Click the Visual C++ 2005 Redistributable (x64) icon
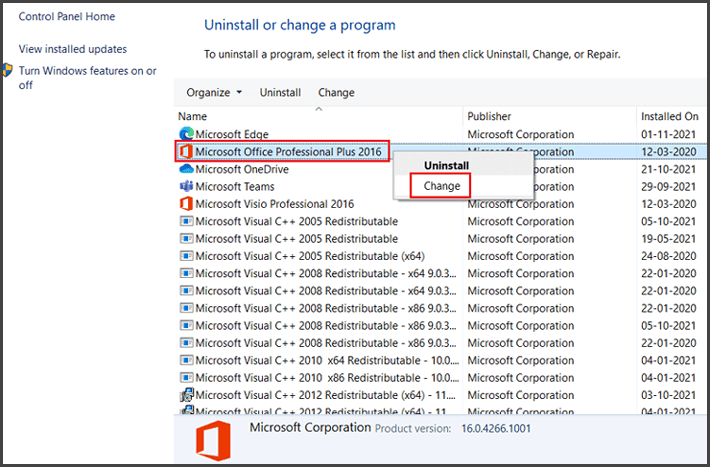The width and height of the screenshot is (710, 467). [x=185, y=256]
